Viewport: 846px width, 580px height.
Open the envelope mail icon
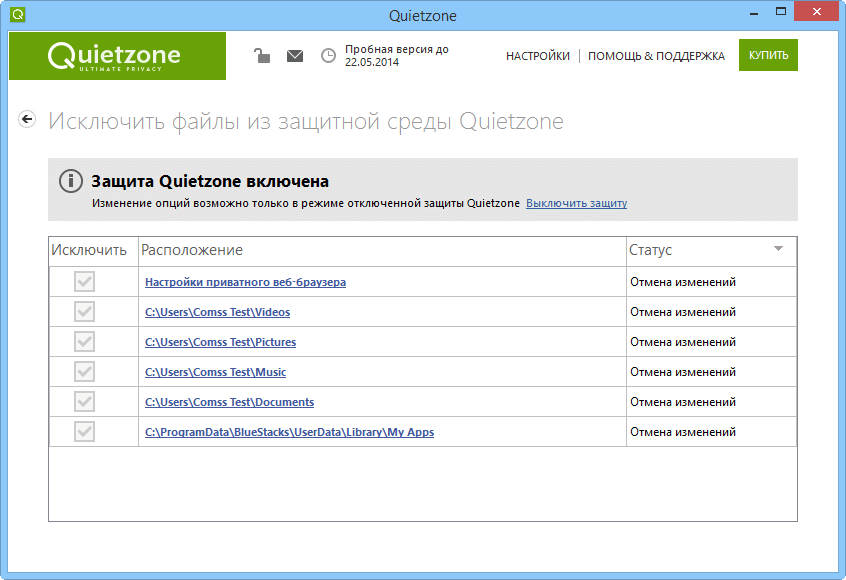(295, 56)
